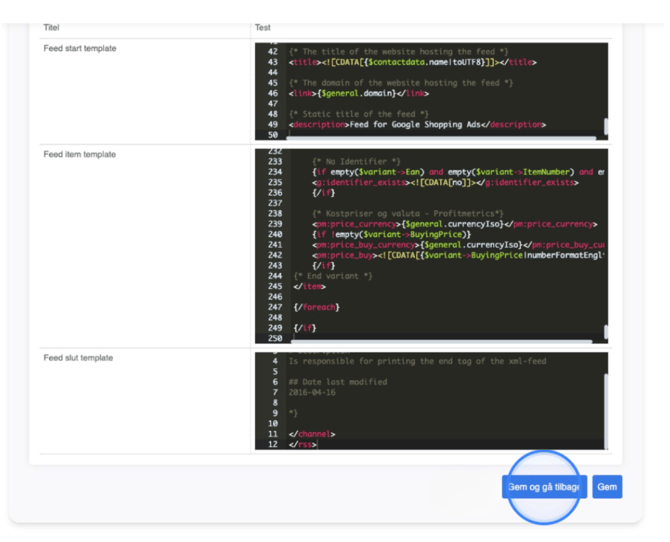
Task: Click comment 'The title of the website hosting the feed'
Action: (x=398, y=52)
